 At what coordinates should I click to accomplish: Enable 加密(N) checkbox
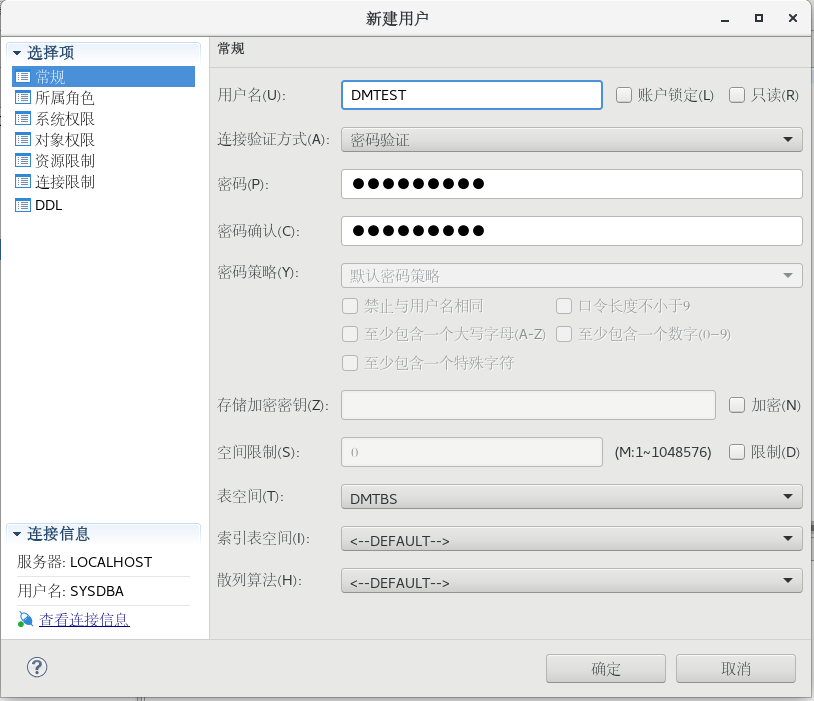coord(737,405)
